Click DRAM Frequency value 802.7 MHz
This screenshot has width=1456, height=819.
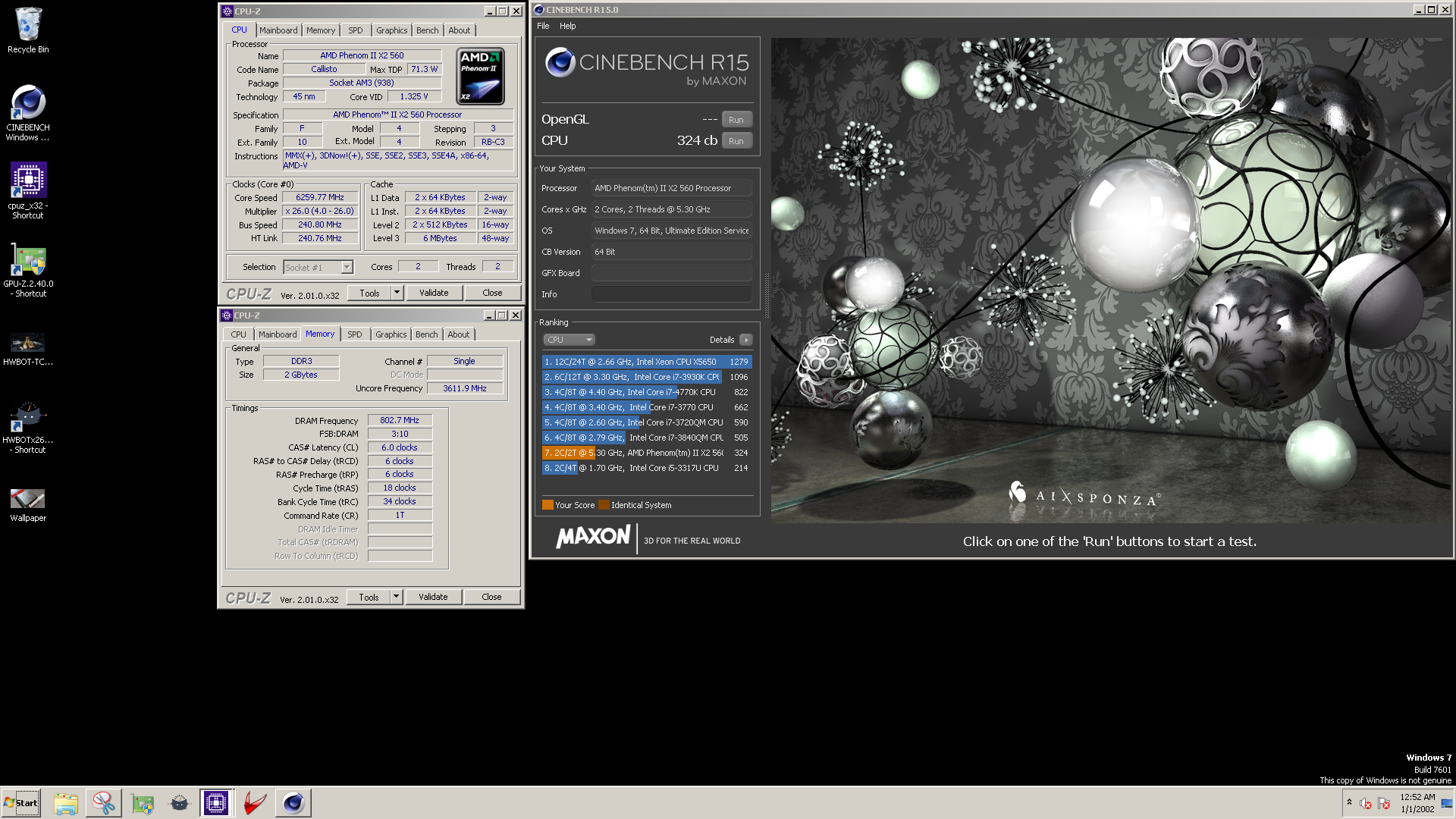400,420
